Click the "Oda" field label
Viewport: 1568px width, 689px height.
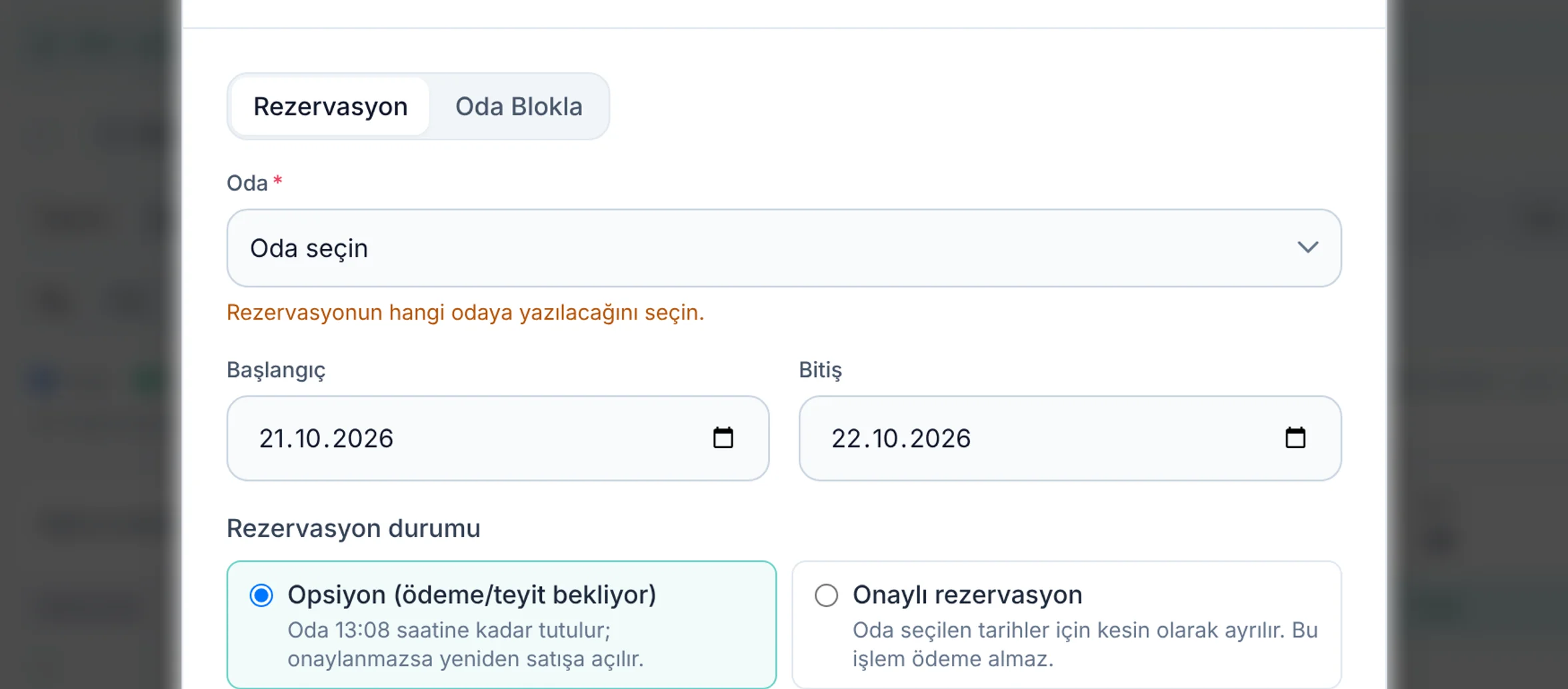pos(247,183)
